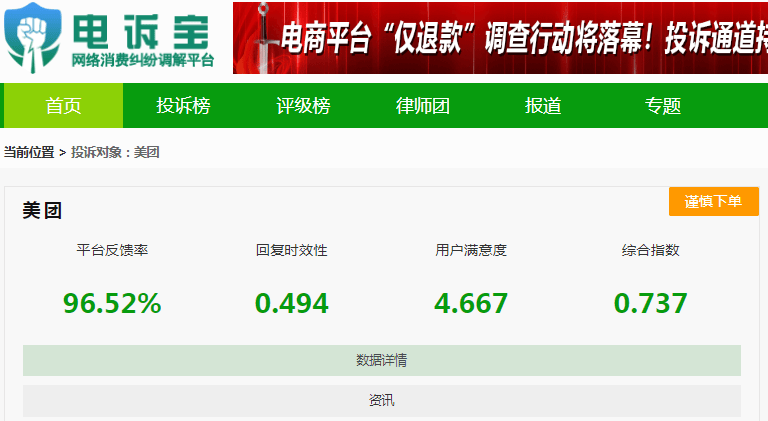The height and width of the screenshot is (421, 768).
Task: Click the 电诉宝 fist shield logo icon
Action: 33,38
